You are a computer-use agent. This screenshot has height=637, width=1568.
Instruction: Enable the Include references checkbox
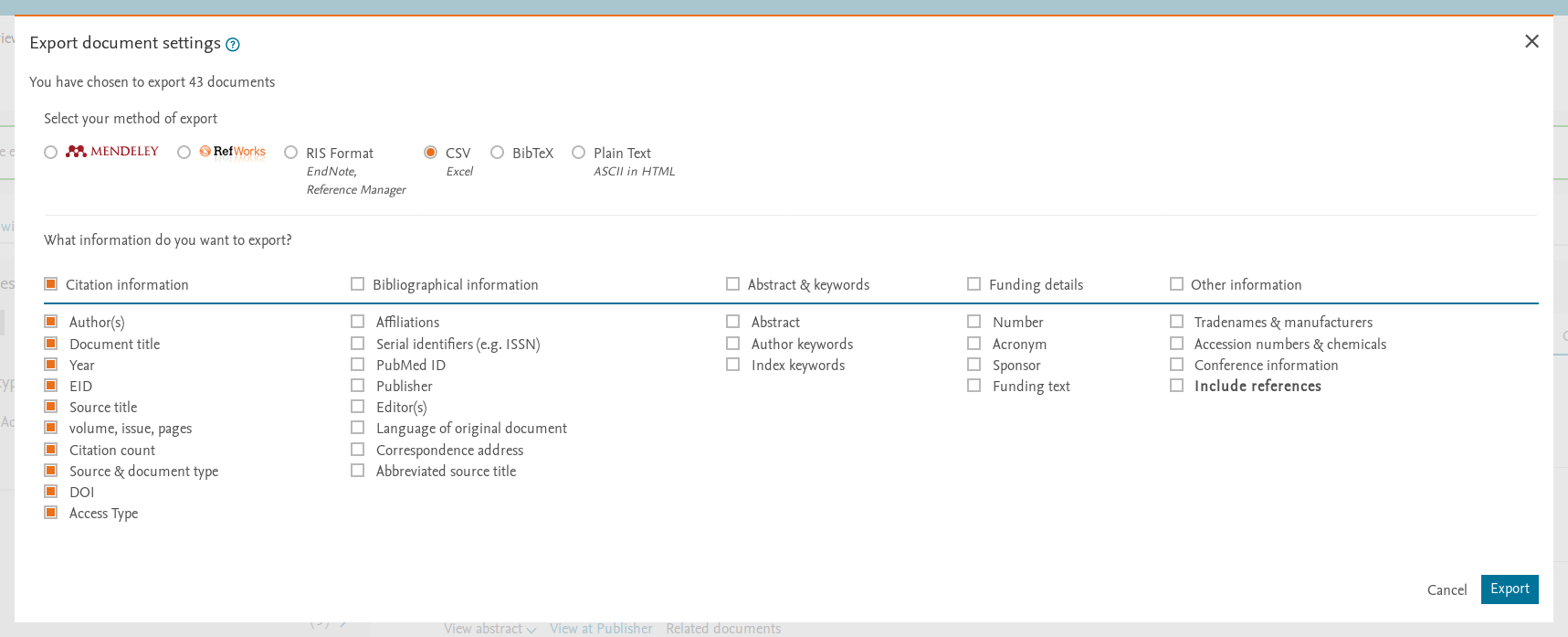click(x=1177, y=386)
